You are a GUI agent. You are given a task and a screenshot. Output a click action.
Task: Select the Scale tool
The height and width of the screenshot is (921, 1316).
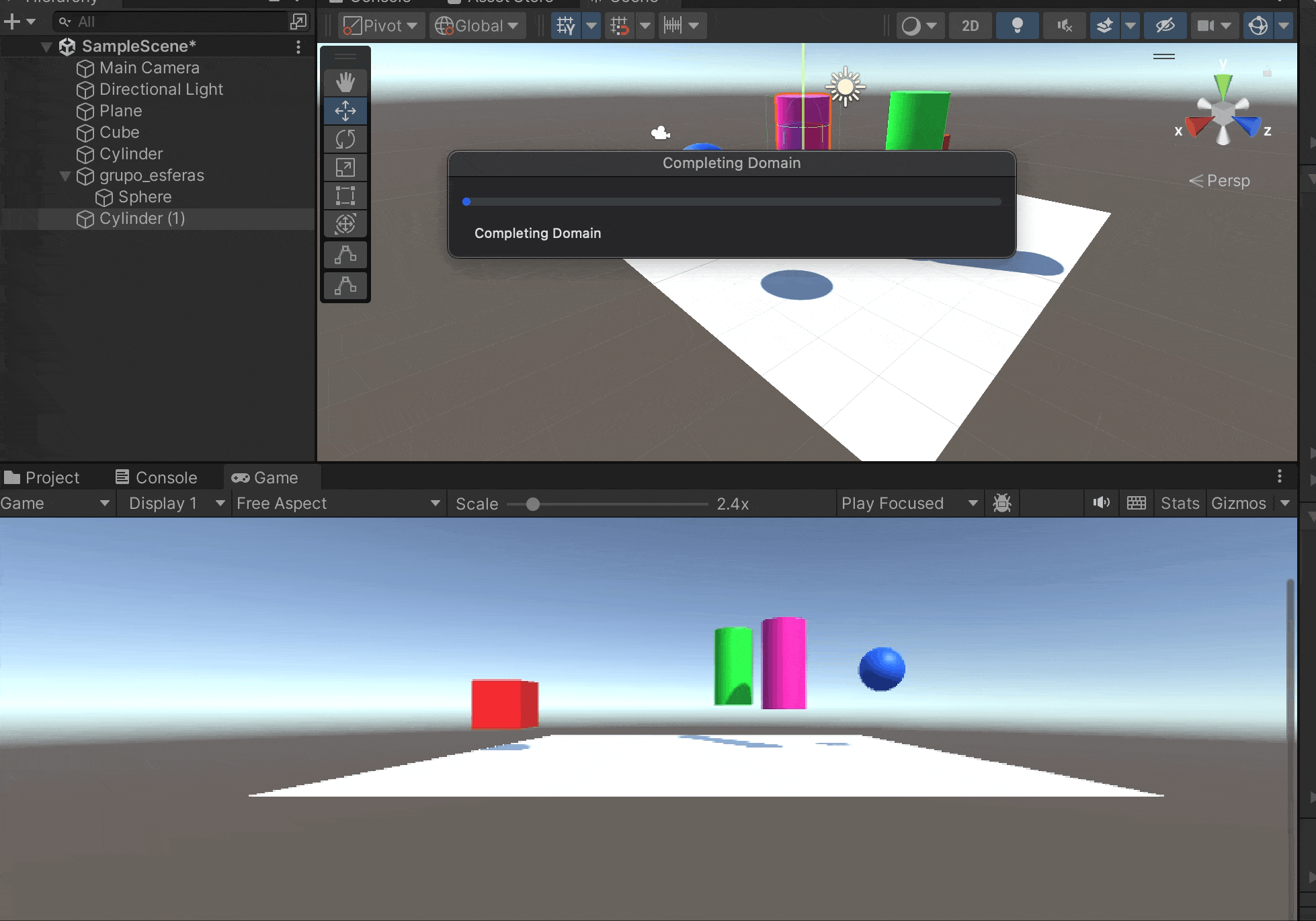[x=345, y=167]
